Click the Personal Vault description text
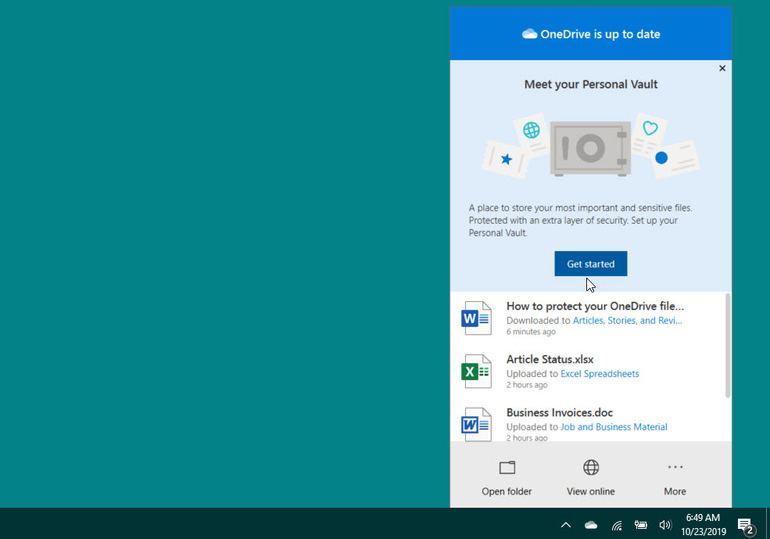This screenshot has height=539, width=770. 580,220
